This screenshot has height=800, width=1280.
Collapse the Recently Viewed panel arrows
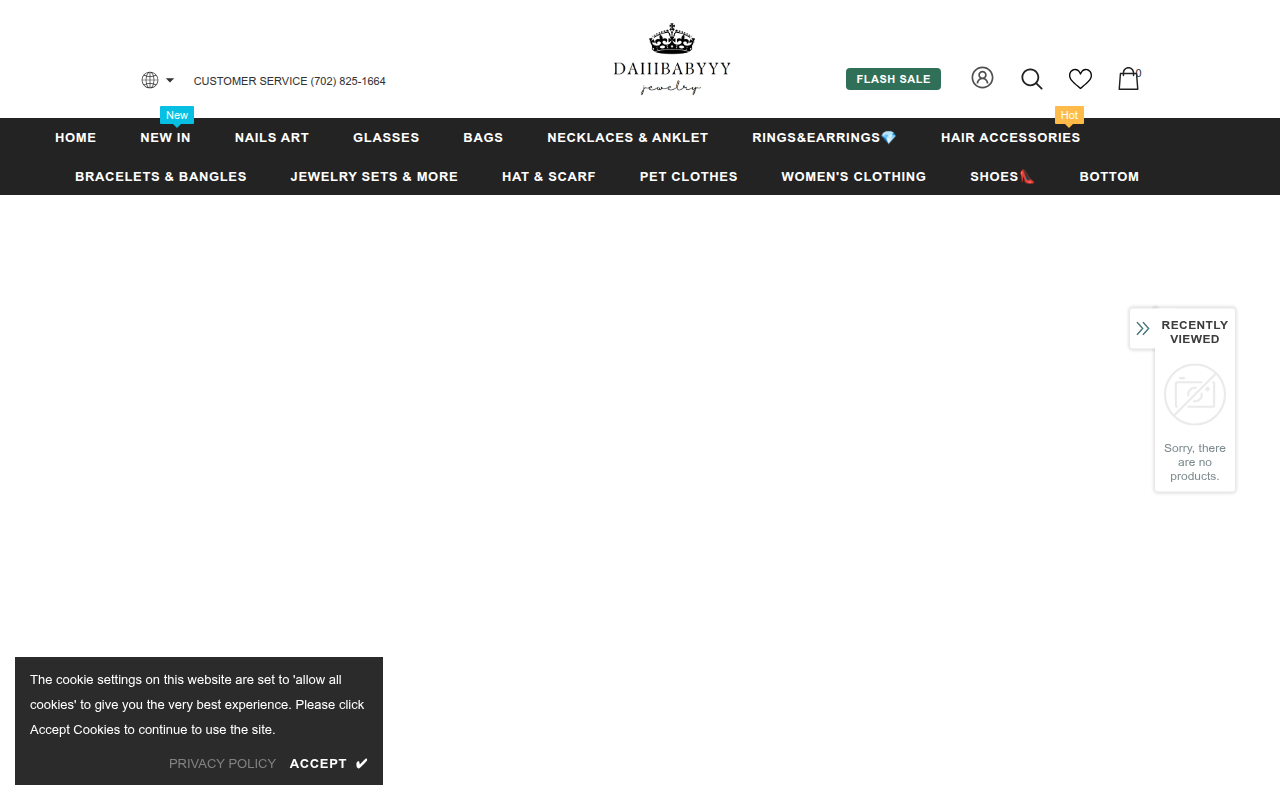coord(1143,328)
